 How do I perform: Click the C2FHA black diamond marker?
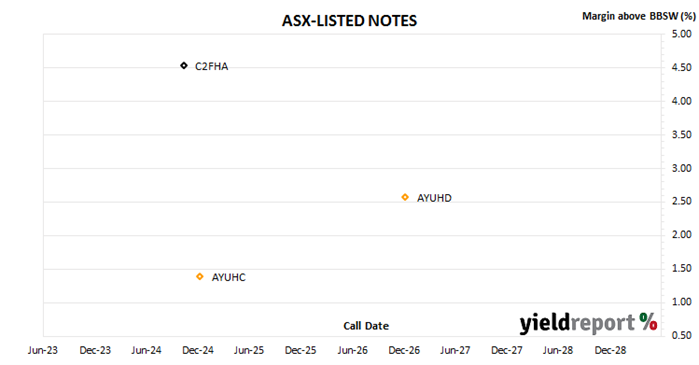(184, 66)
